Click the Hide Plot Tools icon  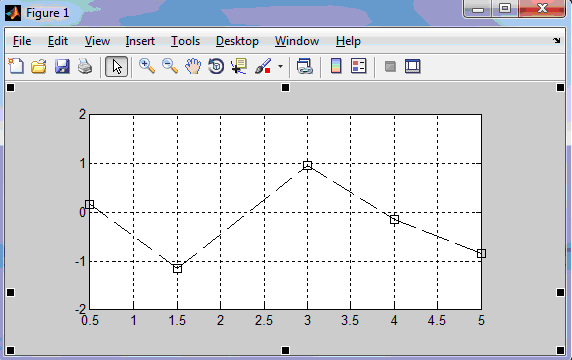pyautogui.click(x=390, y=66)
